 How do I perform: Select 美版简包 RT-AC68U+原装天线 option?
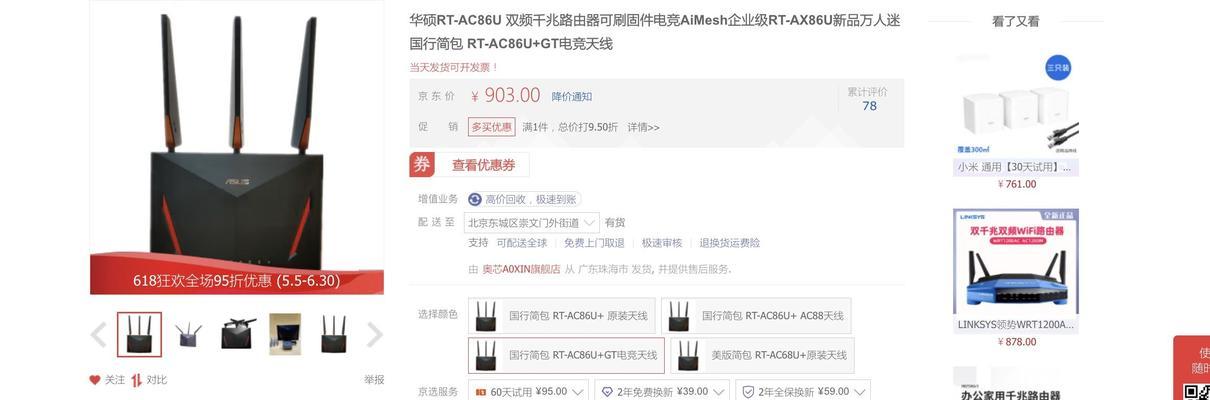pyautogui.click(x=762, y=355)
